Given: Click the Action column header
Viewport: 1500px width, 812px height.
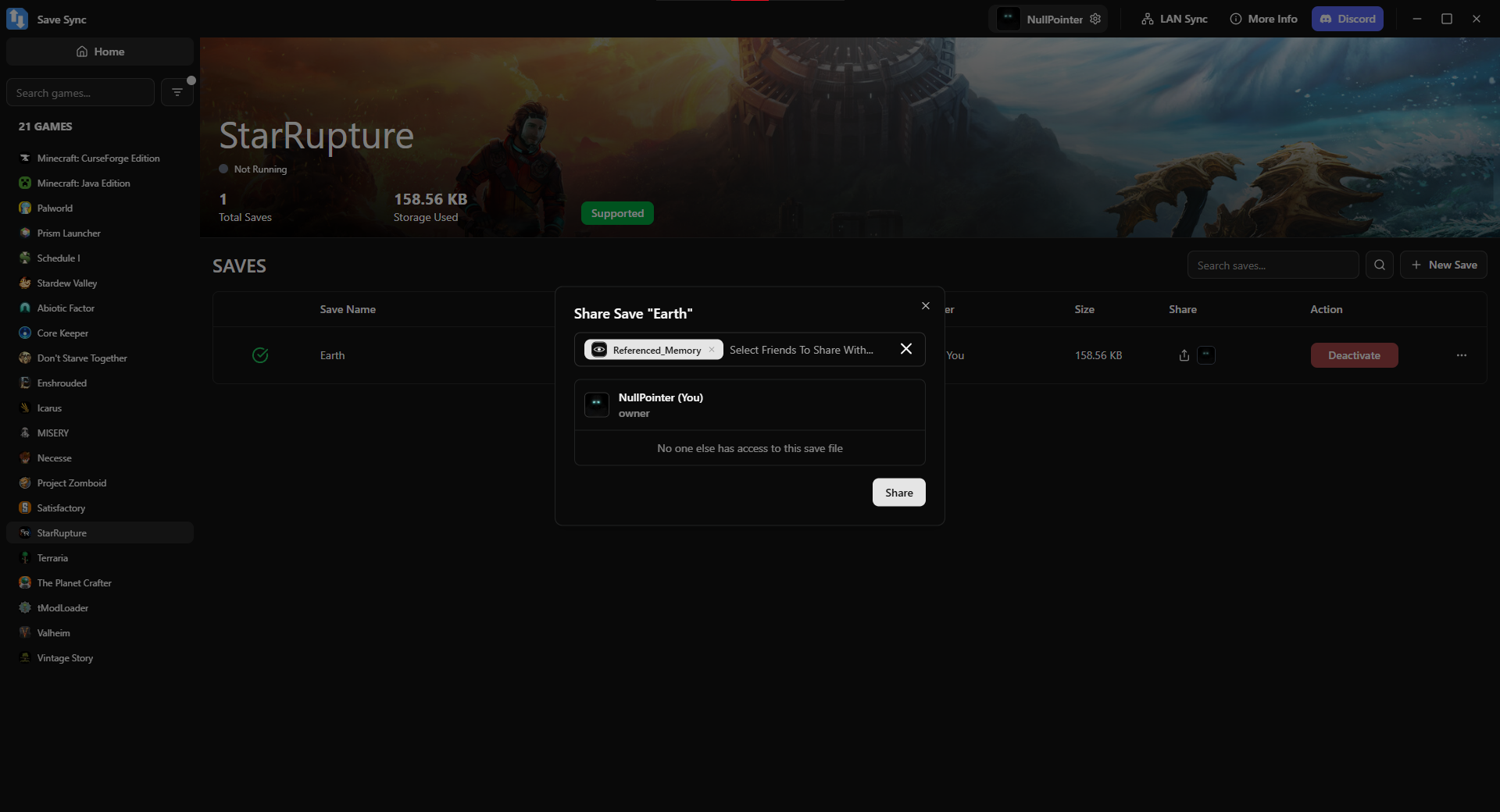Looking at the screenshot, I should [1327, 309].
